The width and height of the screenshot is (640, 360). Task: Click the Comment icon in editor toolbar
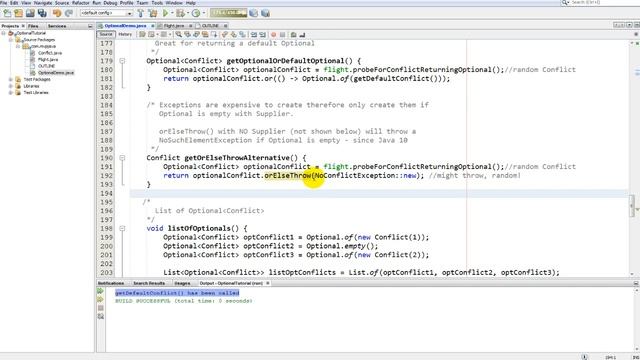[x=293, y=35]
